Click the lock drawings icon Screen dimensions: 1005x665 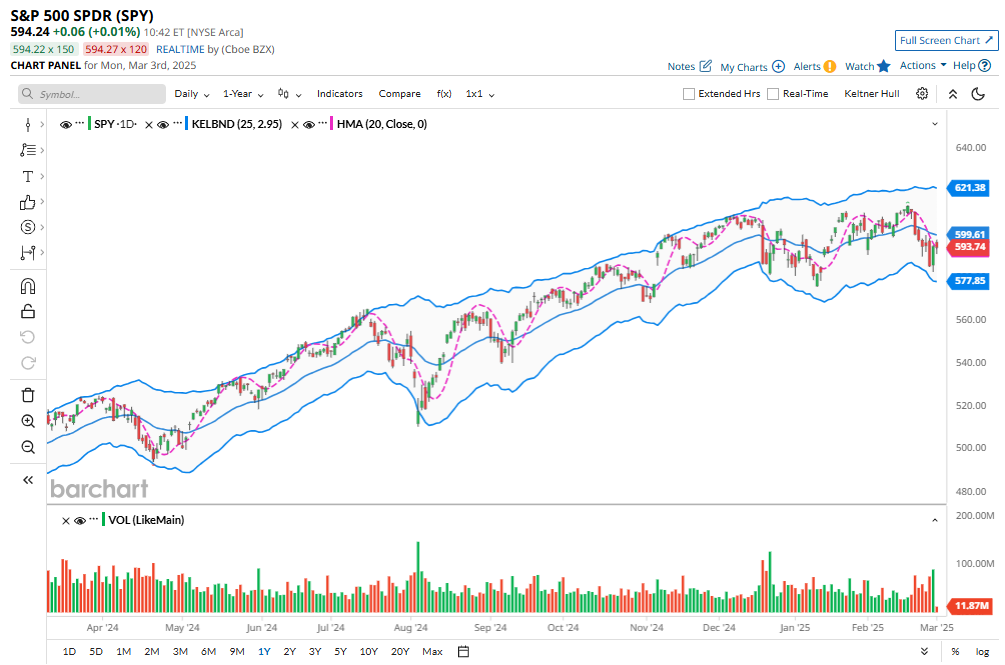28,311
